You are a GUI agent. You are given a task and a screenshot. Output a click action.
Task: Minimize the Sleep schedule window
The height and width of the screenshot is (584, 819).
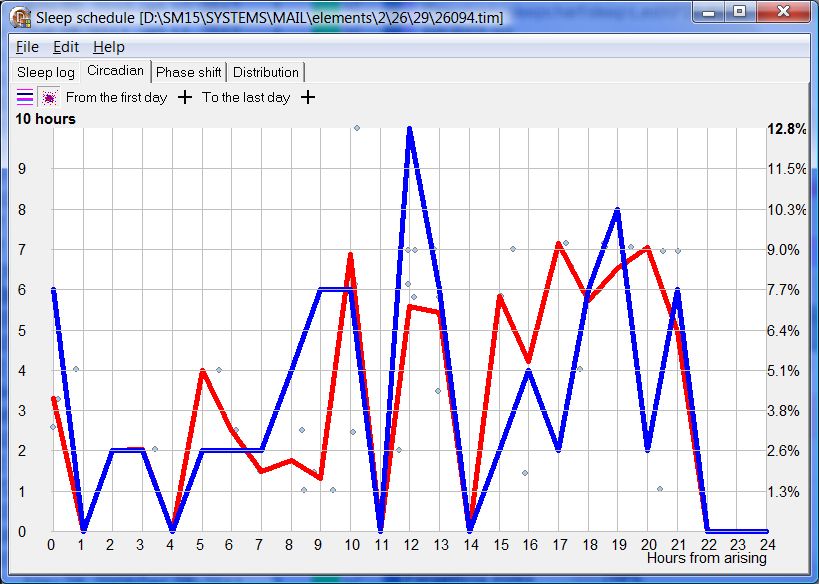(x=709, y=12)
